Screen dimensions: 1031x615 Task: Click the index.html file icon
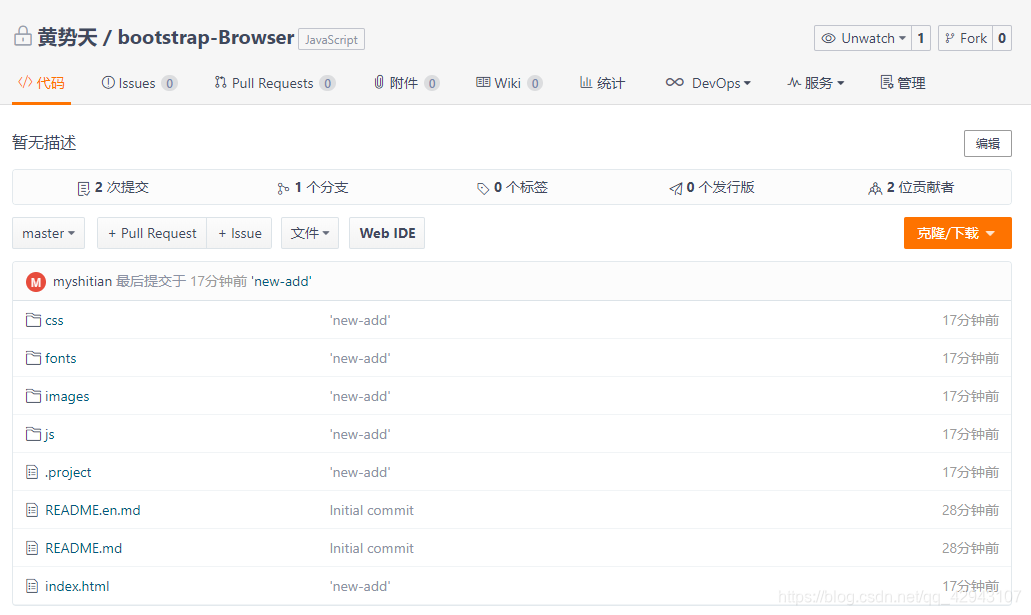click(32, 585)
